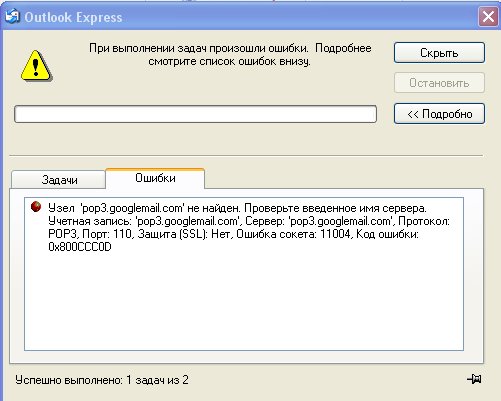501x401 pixels.
Task: Click the empty area of the errors list
Action: [x=244, y=300]
